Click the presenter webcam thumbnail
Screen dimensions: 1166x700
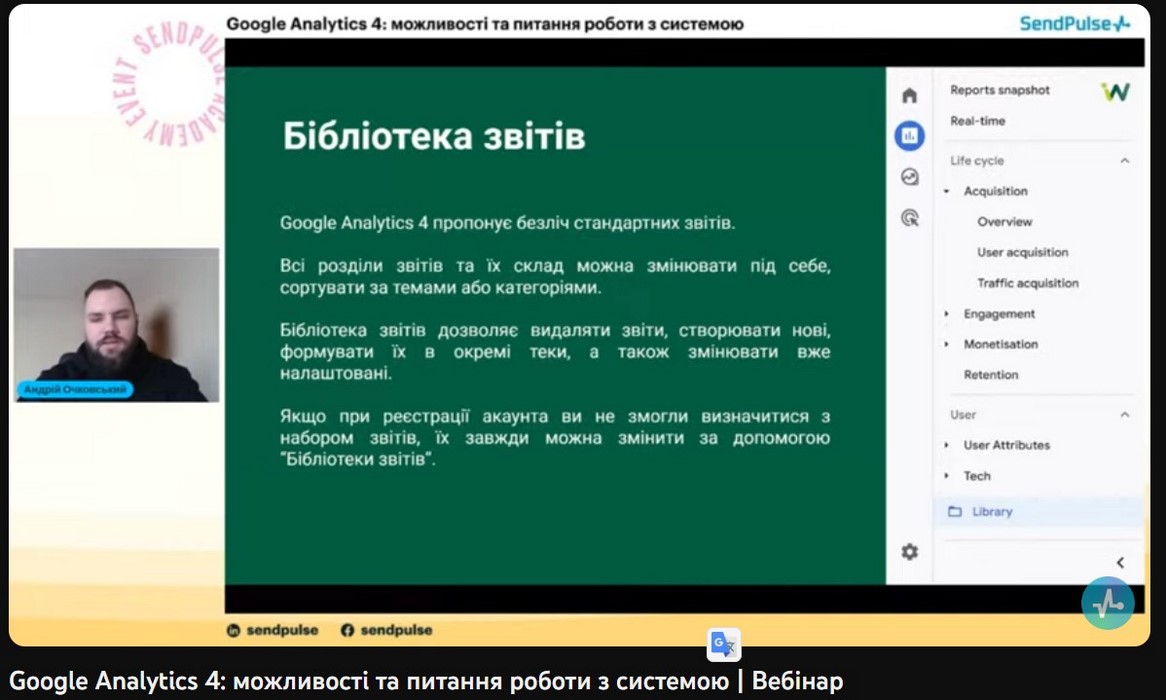(x=116, y=325)
